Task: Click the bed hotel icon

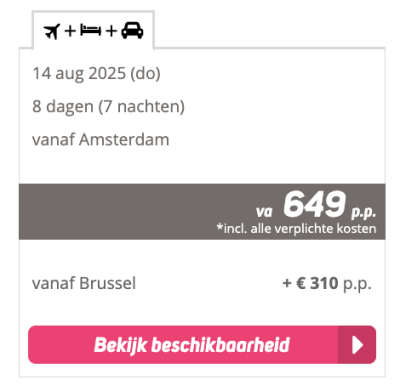Action: click(90, 30)
